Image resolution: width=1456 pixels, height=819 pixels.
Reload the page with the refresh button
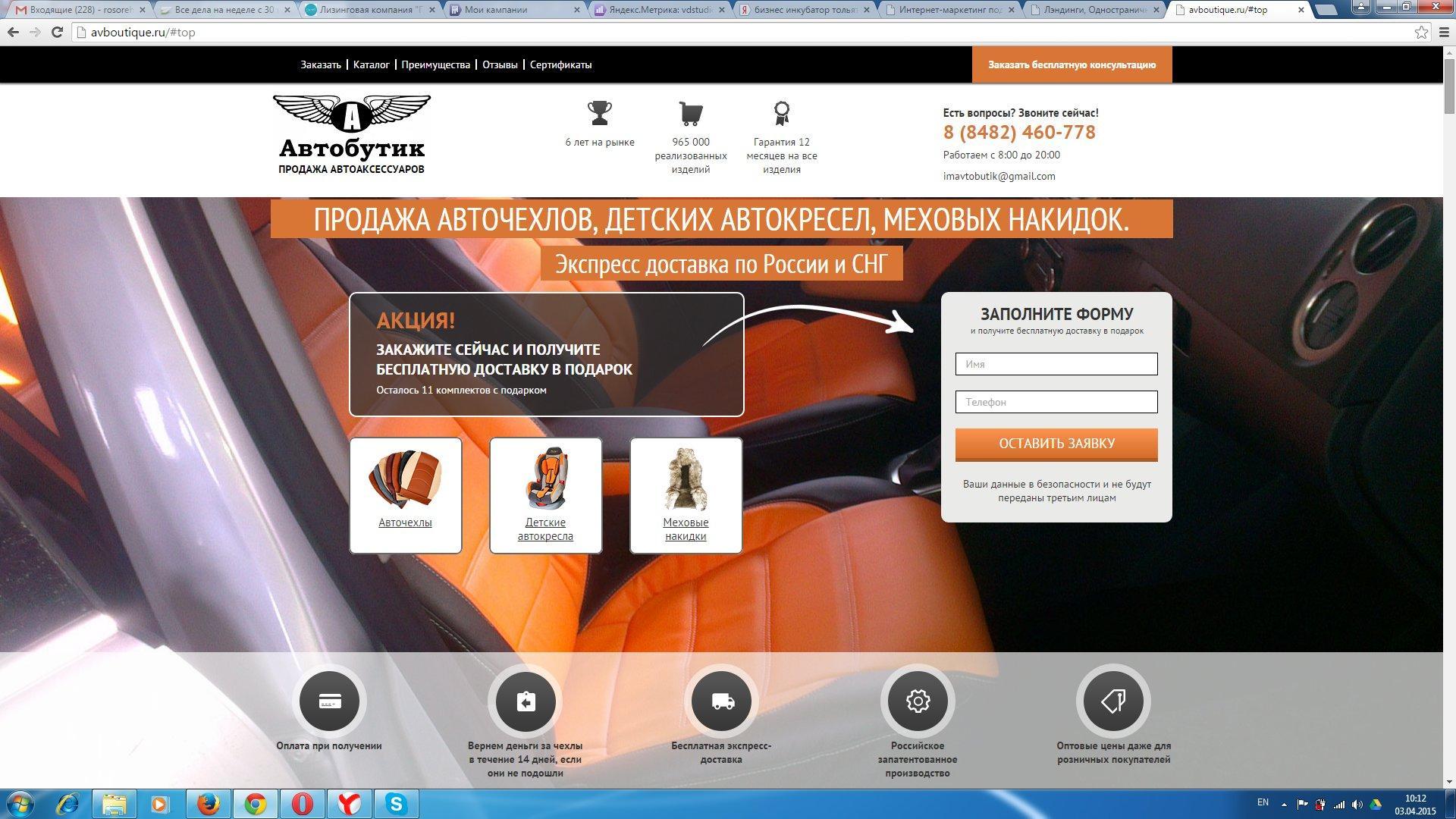point(57,33)
